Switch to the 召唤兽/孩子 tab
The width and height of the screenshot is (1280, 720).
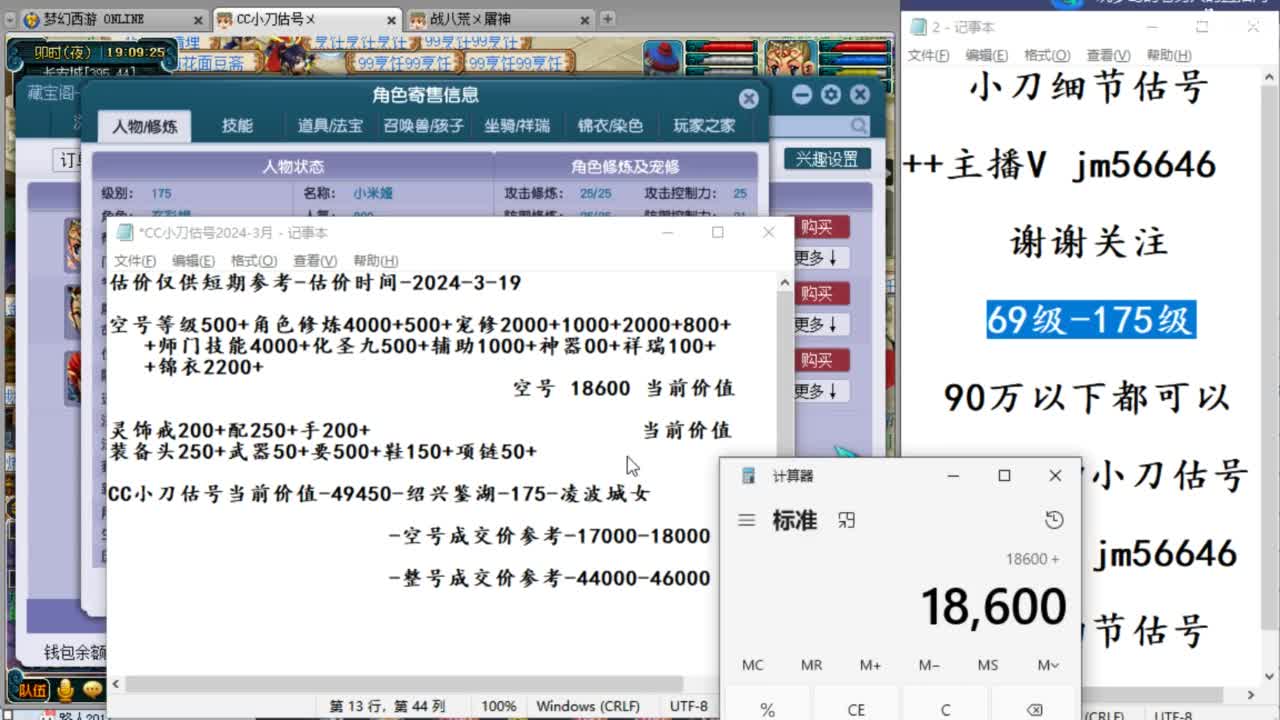click(x=423, y=126)
